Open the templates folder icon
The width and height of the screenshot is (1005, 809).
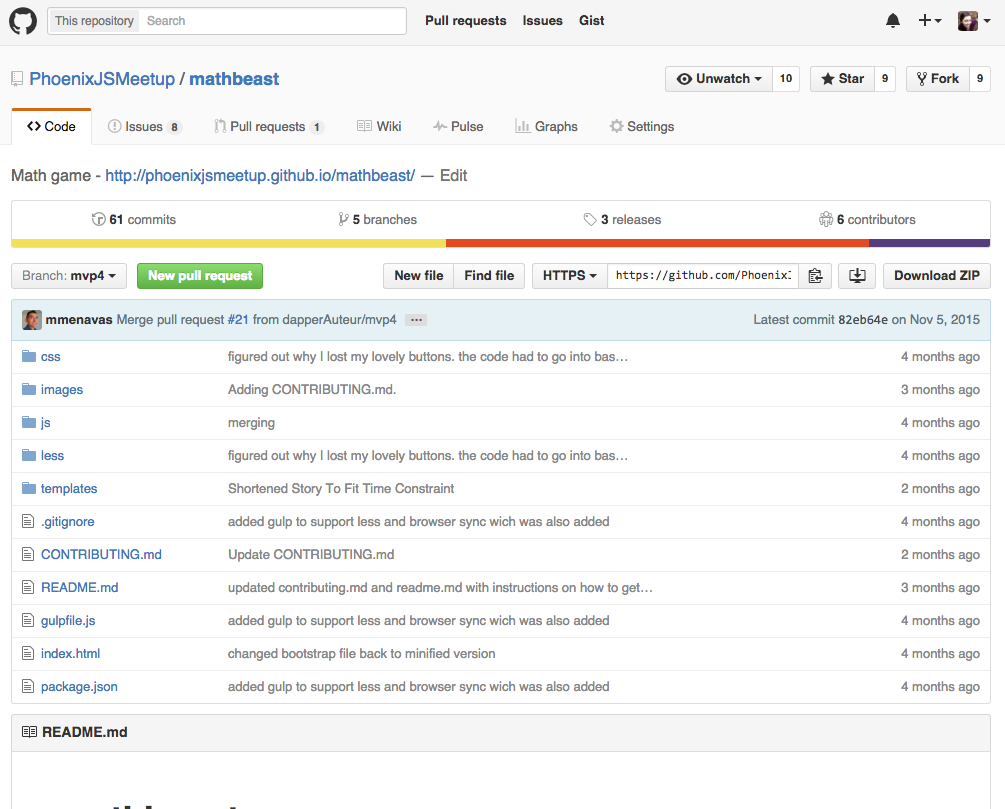pos(29,488)
